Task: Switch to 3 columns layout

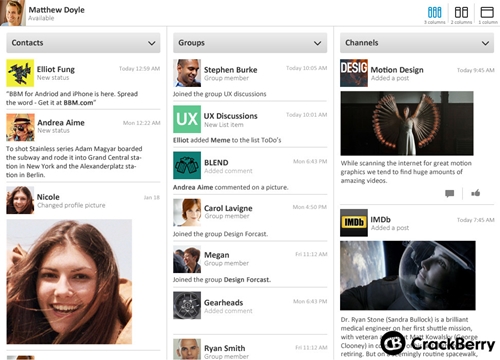Action: 435,15
